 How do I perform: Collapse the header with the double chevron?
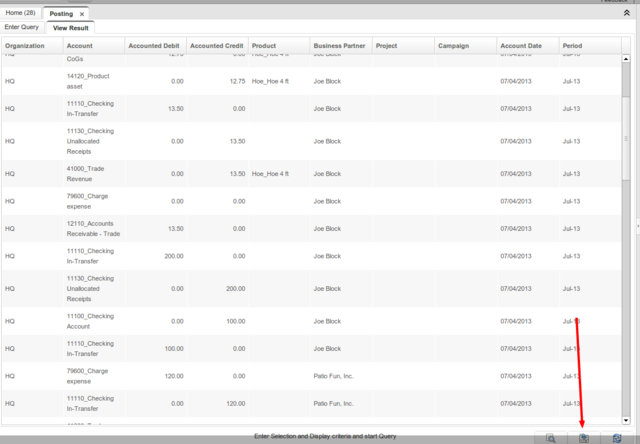[x=626, y=12]
